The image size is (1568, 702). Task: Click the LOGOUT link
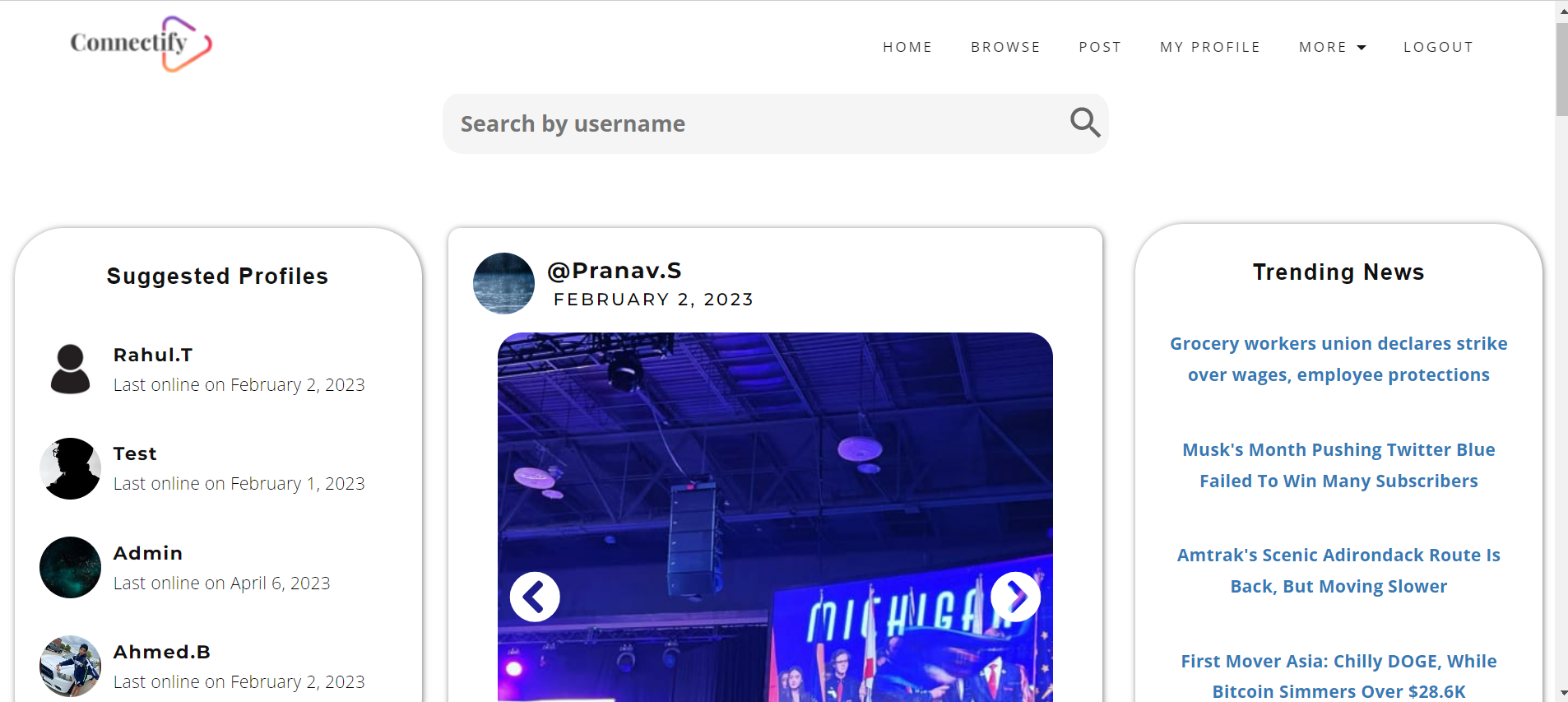1438,47
